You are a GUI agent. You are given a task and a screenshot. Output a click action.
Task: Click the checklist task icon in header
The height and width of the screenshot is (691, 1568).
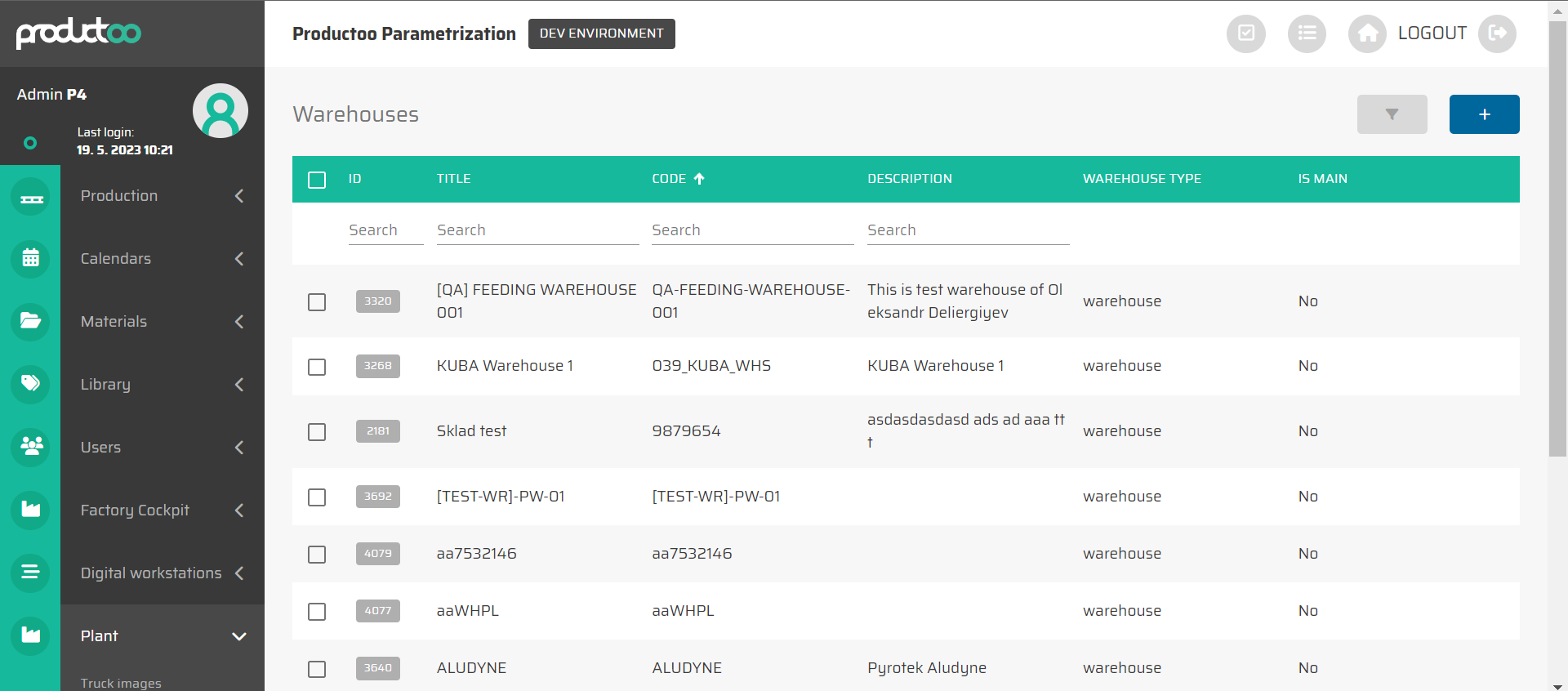[x=1245, y=33]
